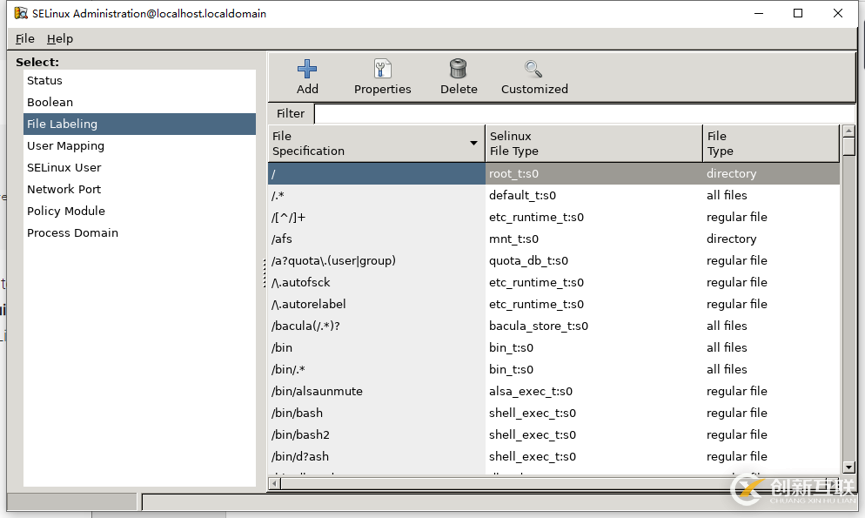This screenshot has height=518, width=865.
Task: Select User Mapping in the sidebar
Action: tap(140, 146)
